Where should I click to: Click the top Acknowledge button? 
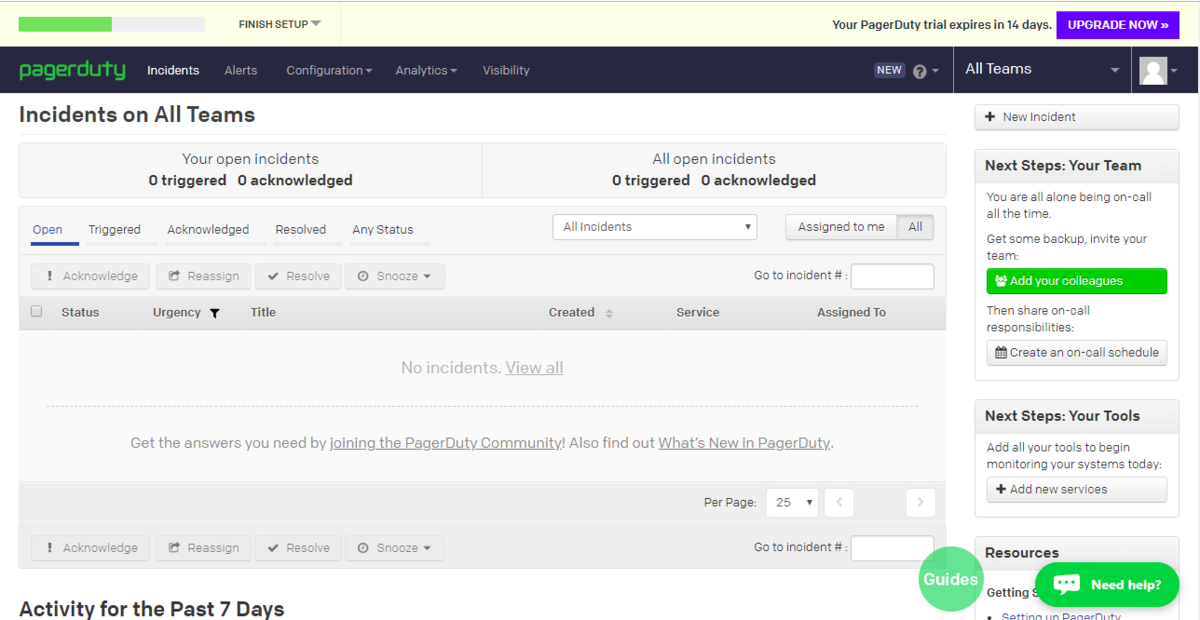click(91, 276)
